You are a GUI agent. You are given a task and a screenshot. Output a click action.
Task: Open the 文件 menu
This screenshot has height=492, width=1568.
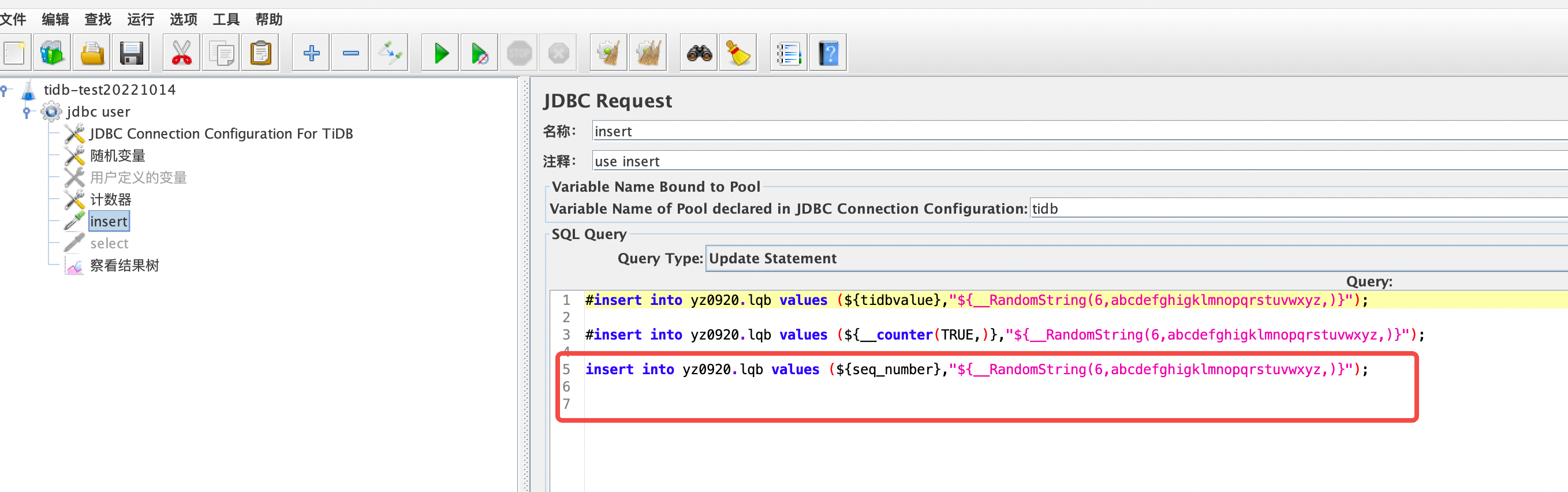[13, 20]
